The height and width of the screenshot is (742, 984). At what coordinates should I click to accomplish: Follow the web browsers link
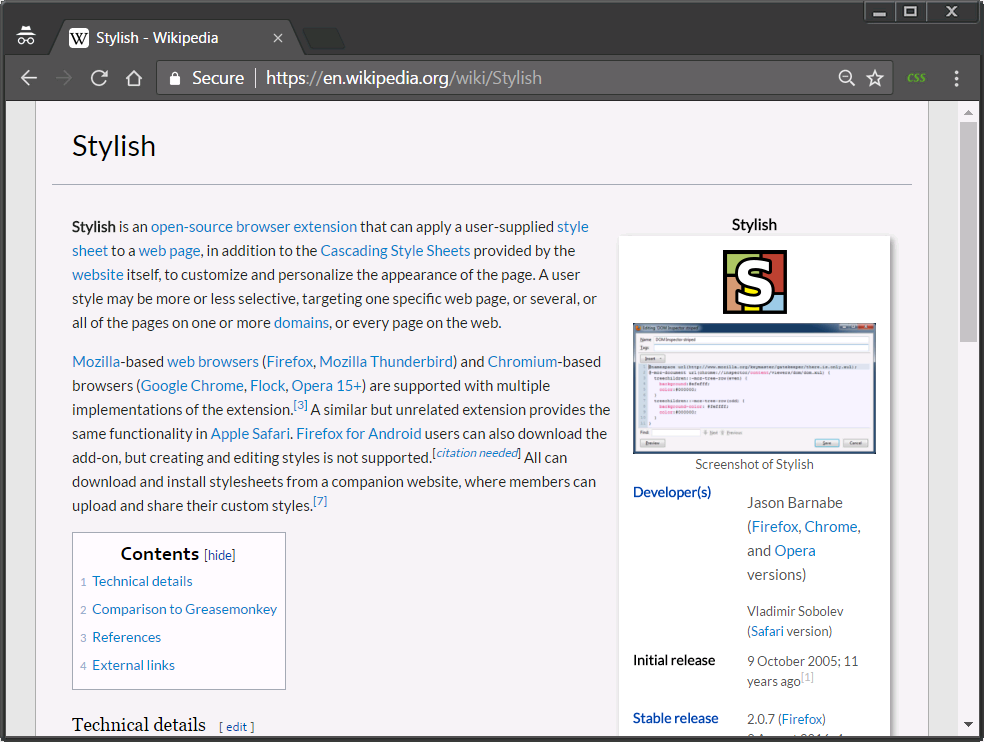point(213,362)
